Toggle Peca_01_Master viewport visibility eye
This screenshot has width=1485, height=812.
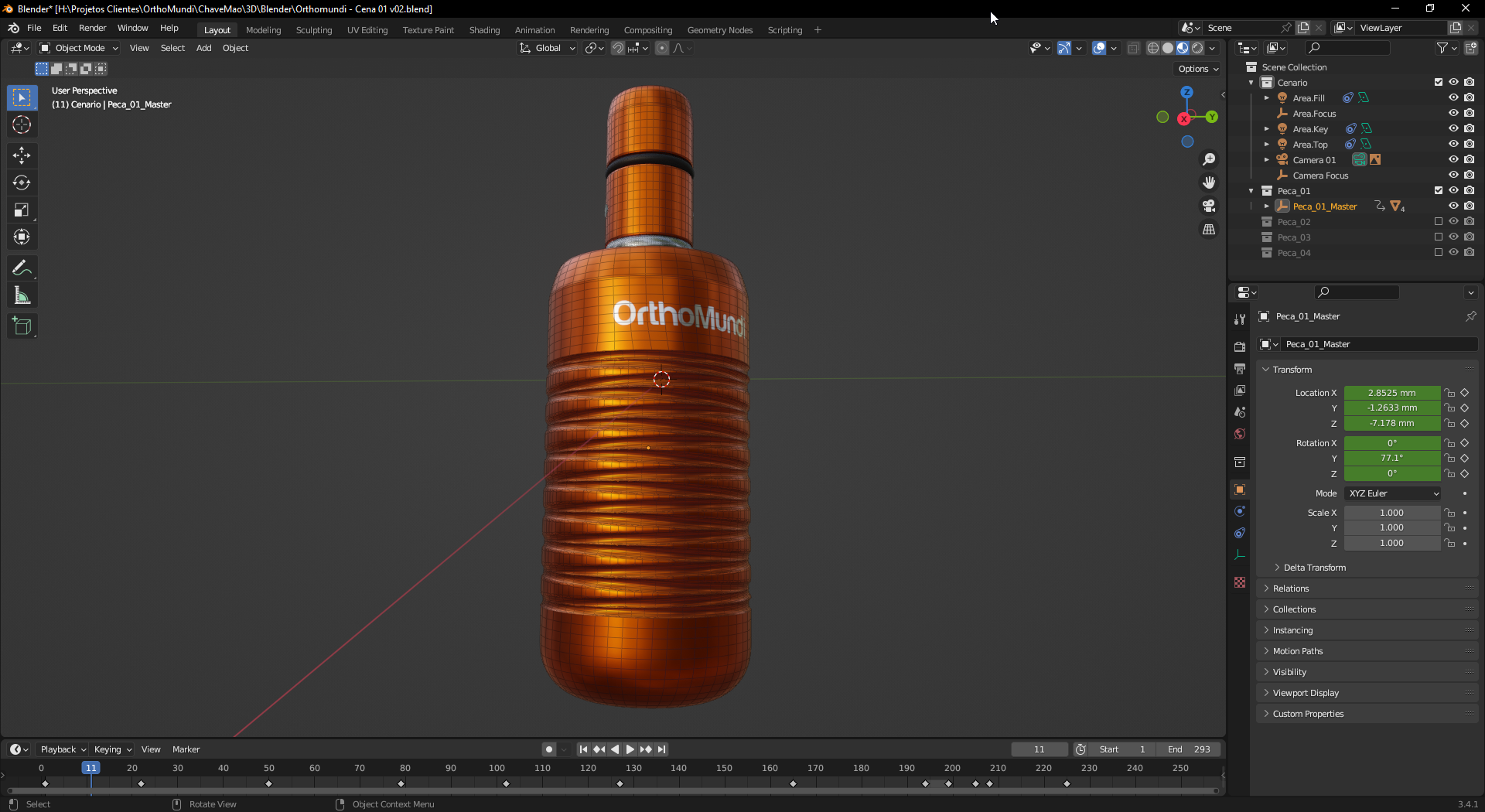1453,206
